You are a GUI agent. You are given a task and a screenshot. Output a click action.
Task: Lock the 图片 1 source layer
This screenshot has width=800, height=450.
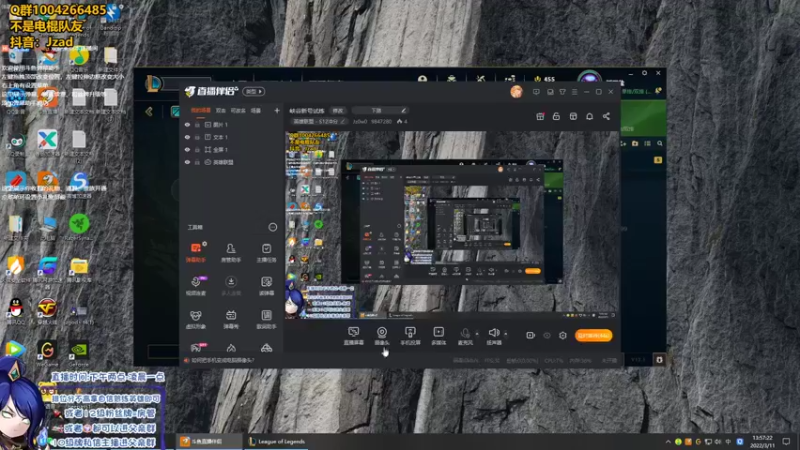pyautogui.click(x=197, y=124)
